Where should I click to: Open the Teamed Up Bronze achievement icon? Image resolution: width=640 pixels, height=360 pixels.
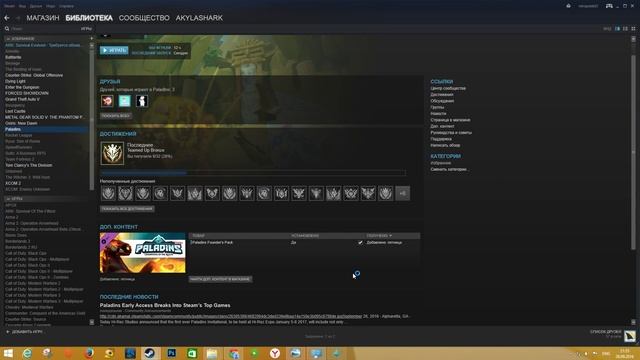(112, 153)
